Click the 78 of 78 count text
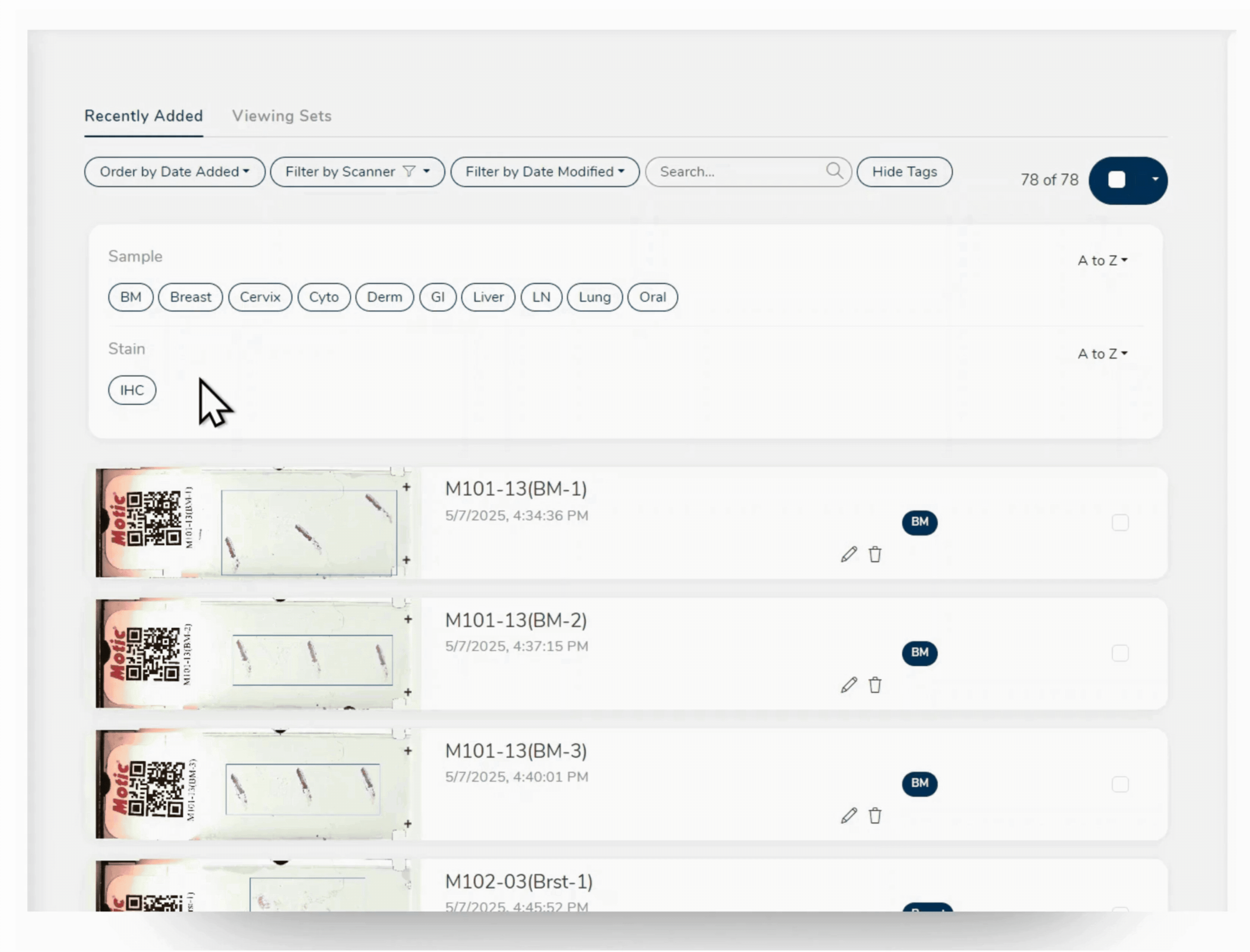 [1049, 180]
